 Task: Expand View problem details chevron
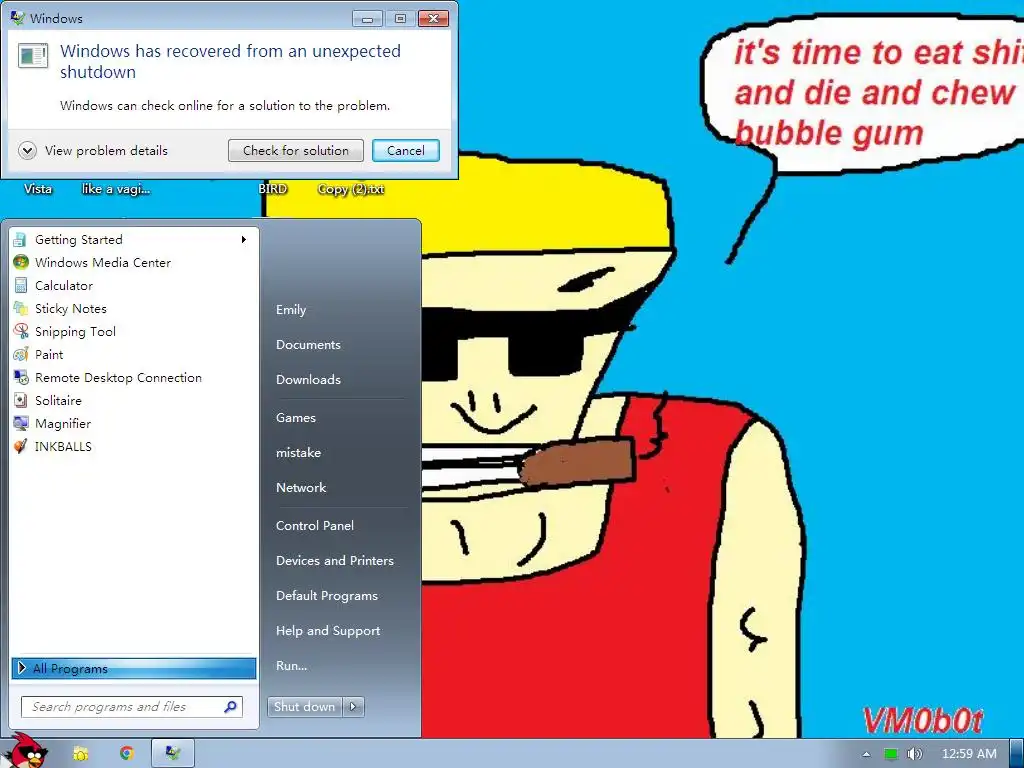pyautogui.click(x=27, y=151)
